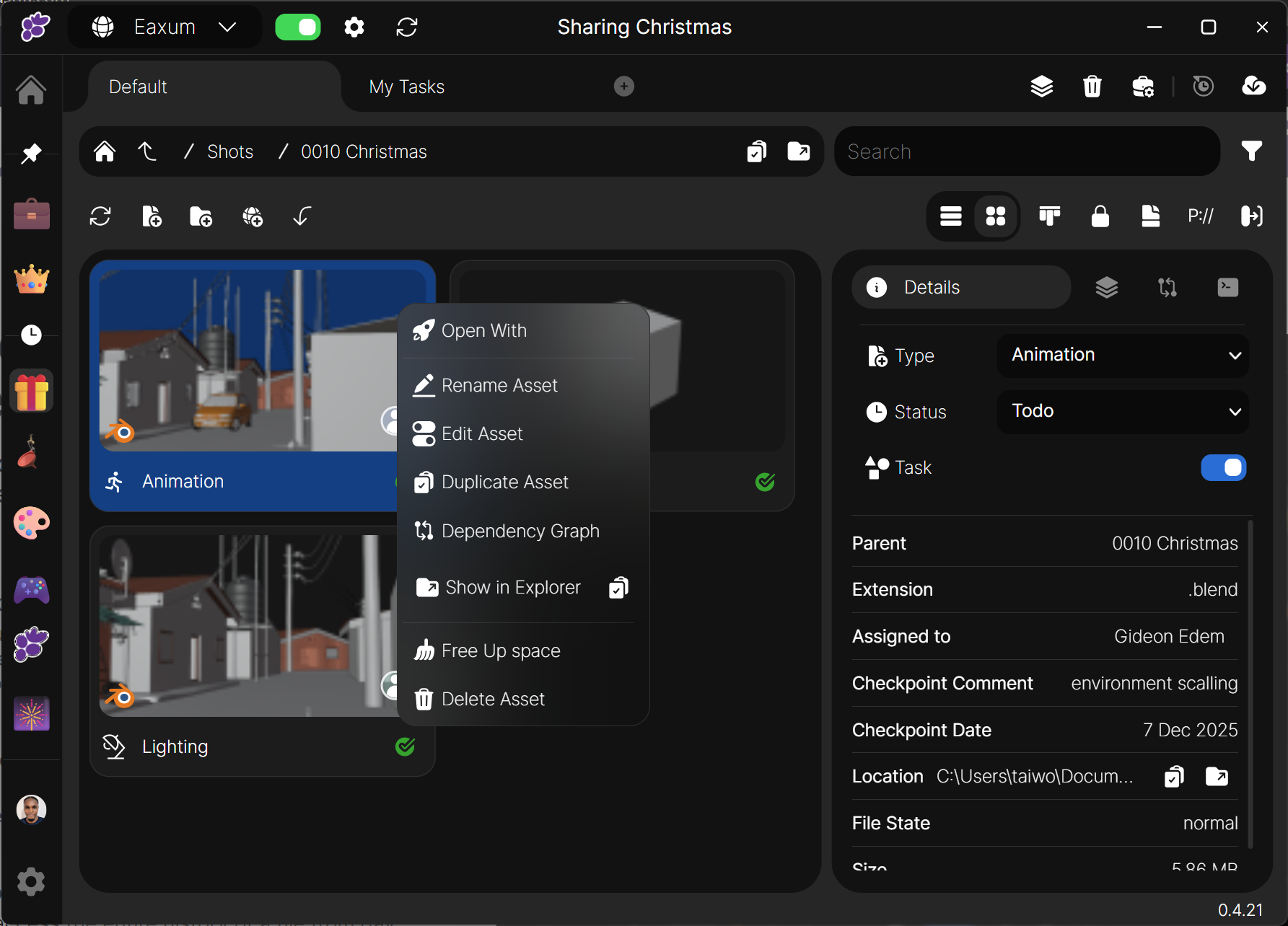Switch to grid view layout
The height and width of the screenshot is (926, 1288).
point(996,216)
